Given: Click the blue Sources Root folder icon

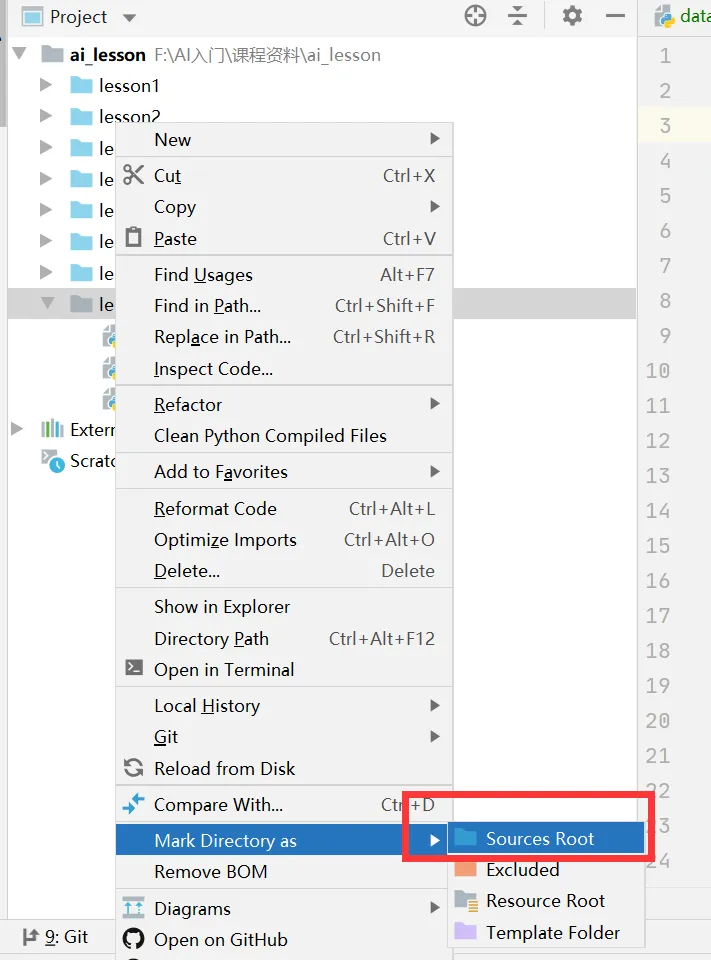Looking at the screenshot, I should [x=466, y=837].
